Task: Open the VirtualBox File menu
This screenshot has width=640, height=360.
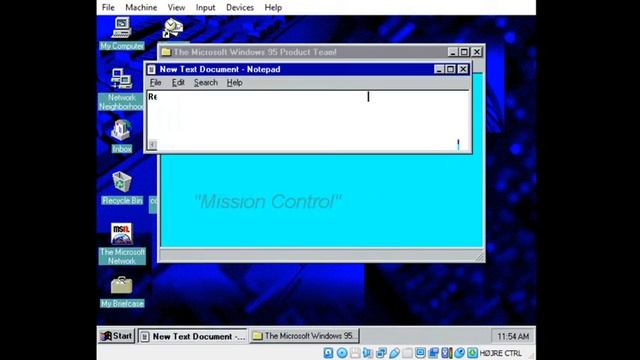Action: (108, 7)
